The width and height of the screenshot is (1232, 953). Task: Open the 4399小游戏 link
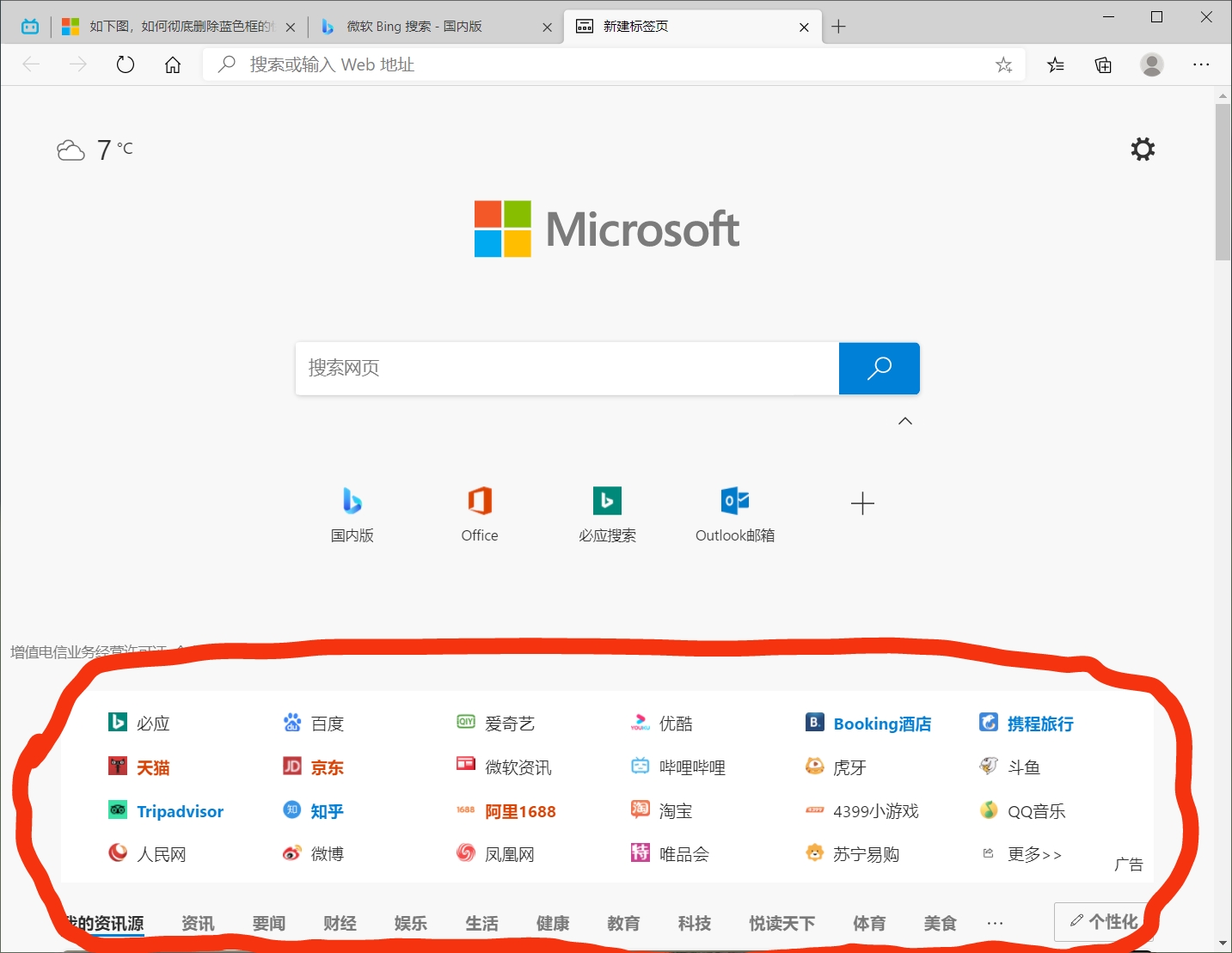[862, 811]
